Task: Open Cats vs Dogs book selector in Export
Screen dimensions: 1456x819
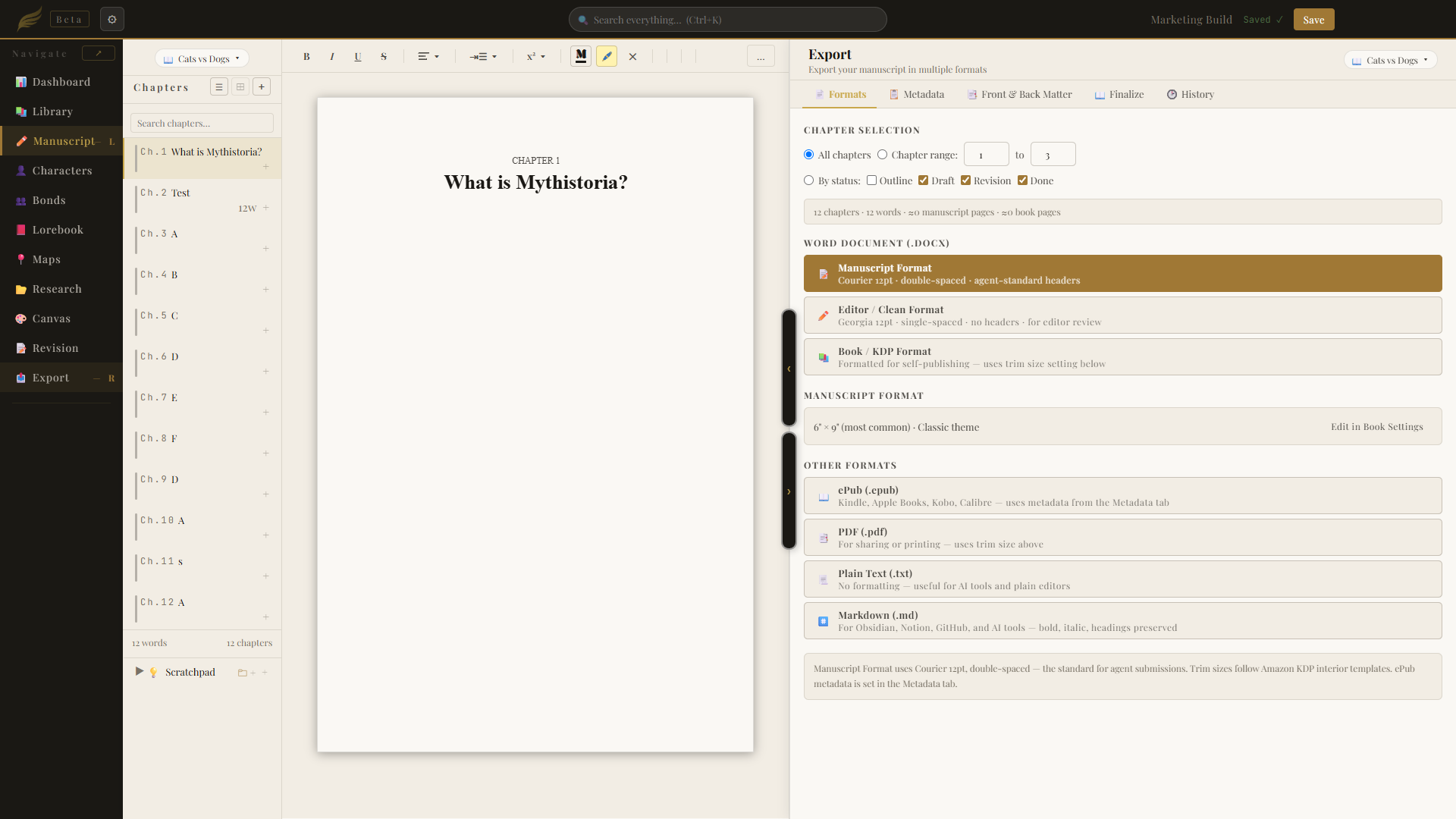Action: [1391, 60]
